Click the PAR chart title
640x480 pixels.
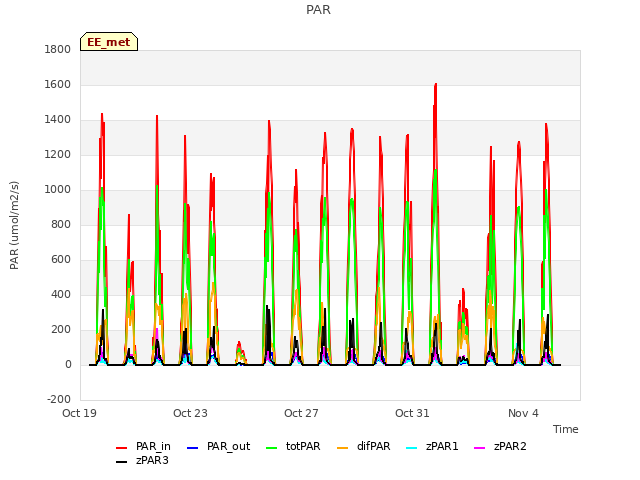[318, 10]
